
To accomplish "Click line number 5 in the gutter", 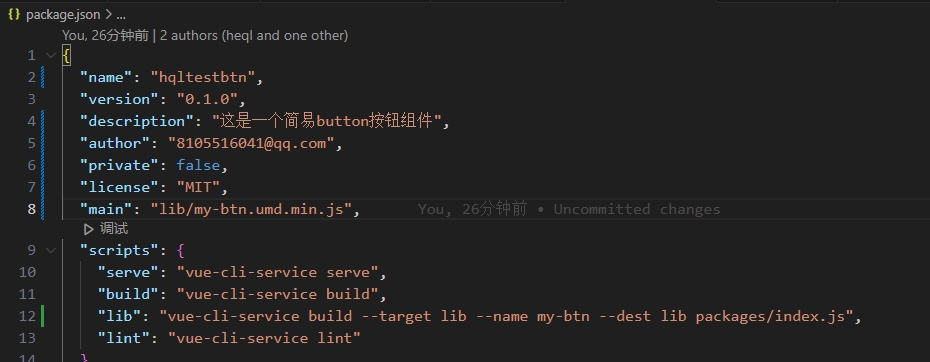I will (31, 143).
